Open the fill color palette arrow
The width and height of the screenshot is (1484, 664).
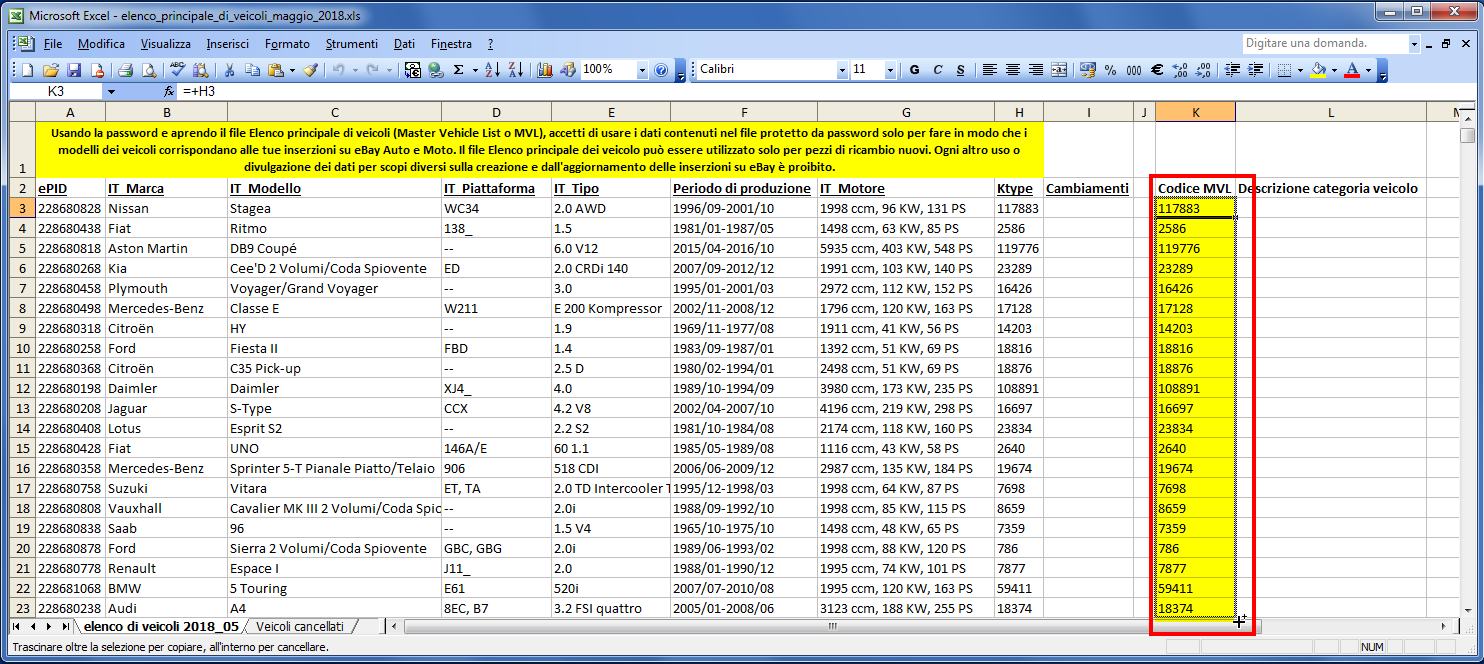[x=1334, y=70]
